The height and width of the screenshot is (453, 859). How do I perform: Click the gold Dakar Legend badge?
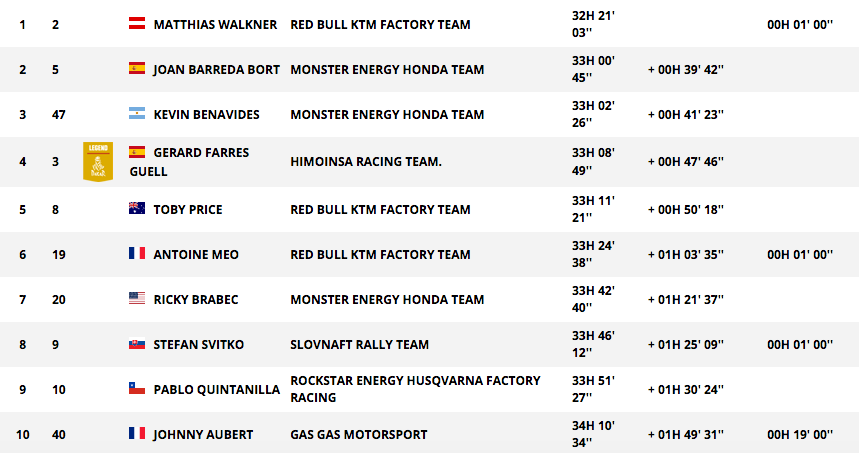click(x=98, y=162)
